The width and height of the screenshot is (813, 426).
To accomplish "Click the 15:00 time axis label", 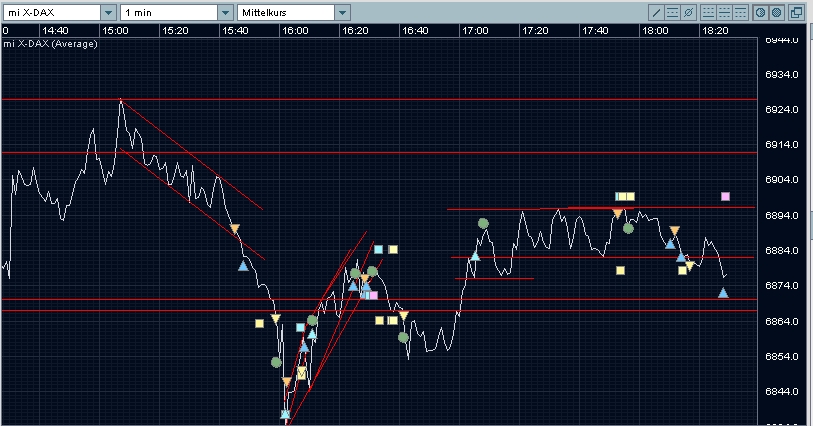I will 115,31.
